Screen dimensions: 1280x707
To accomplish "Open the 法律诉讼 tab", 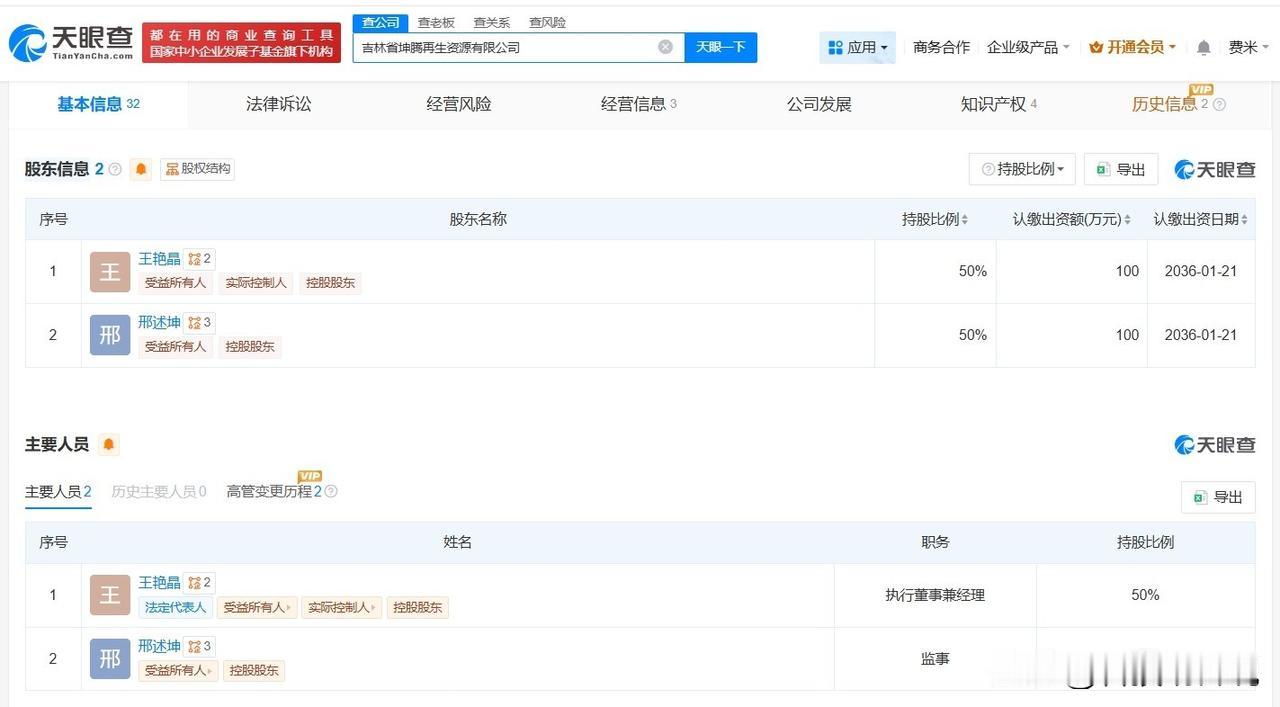I will (279, 104).
